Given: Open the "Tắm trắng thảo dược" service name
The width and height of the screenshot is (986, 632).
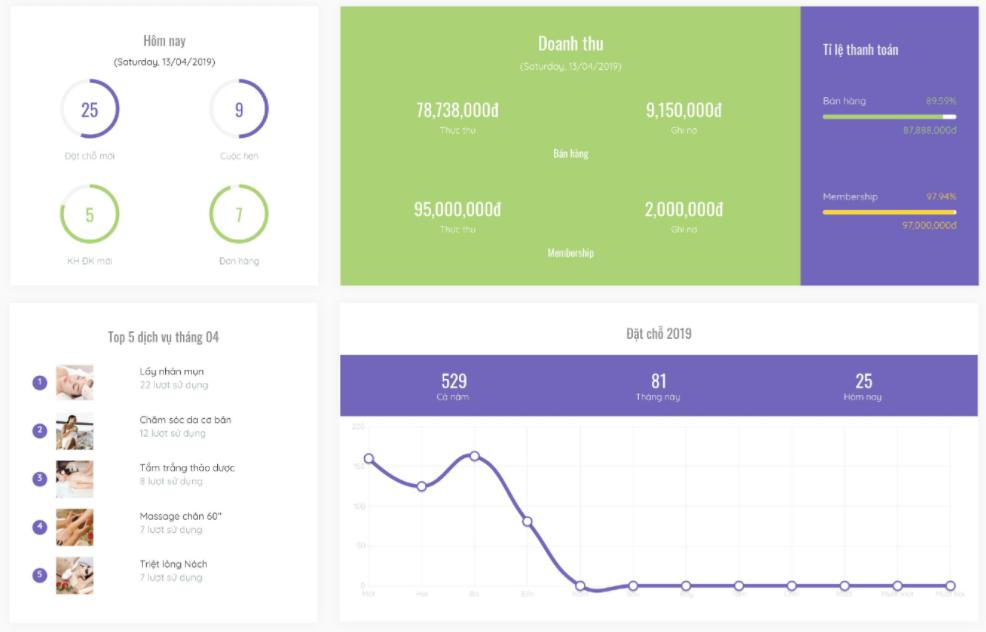Looking at the screenshot, I should pyautogui.click(x=187, y=468).
